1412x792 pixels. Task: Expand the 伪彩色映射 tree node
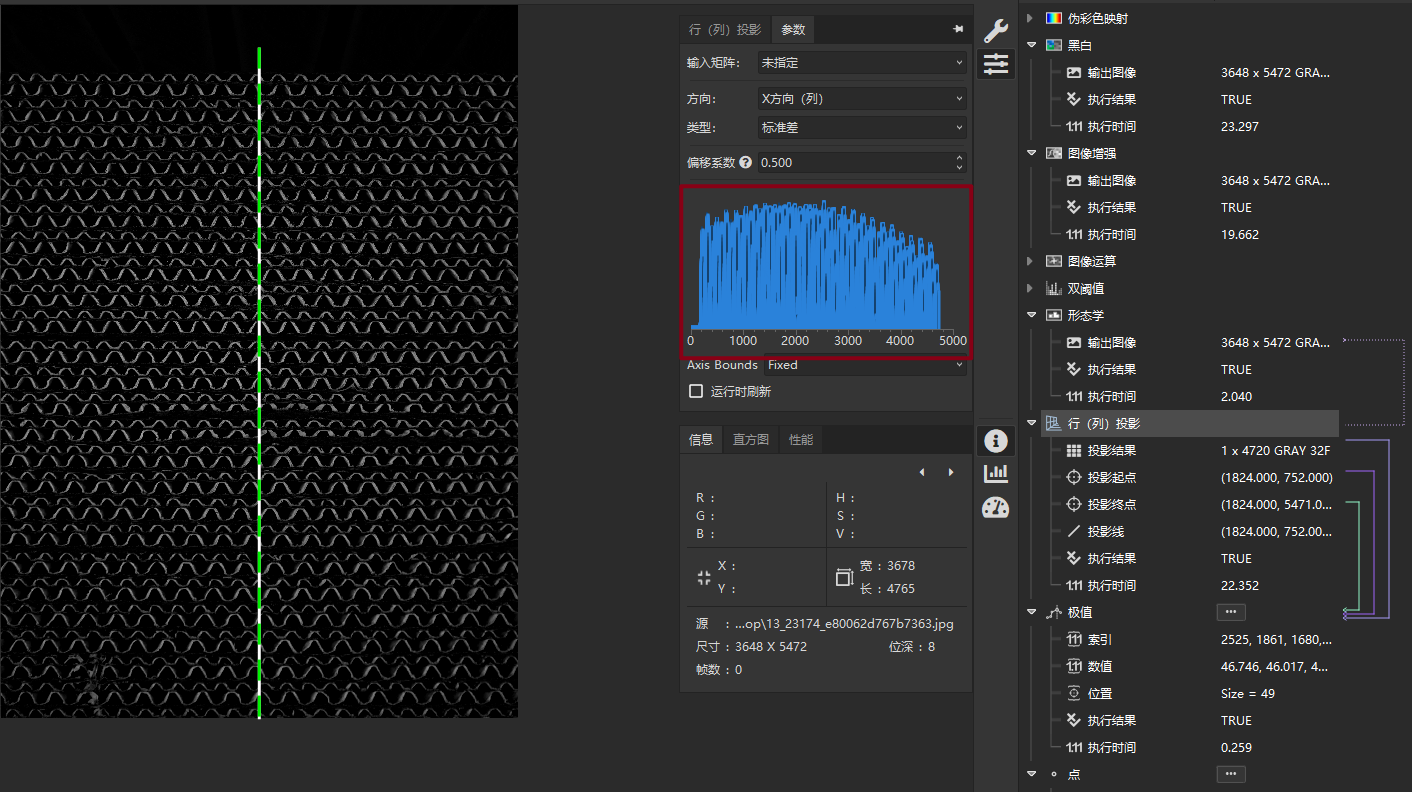(1031, 18)
